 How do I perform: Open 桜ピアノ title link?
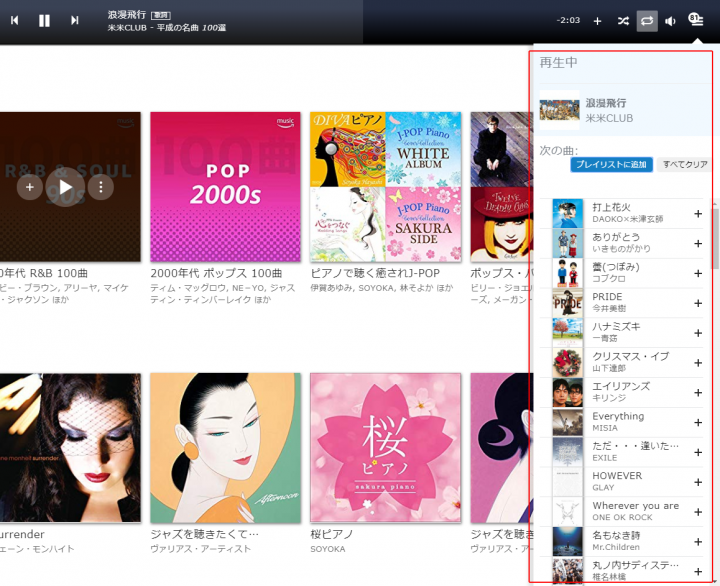pyautogui.click(x=332, y=534)
